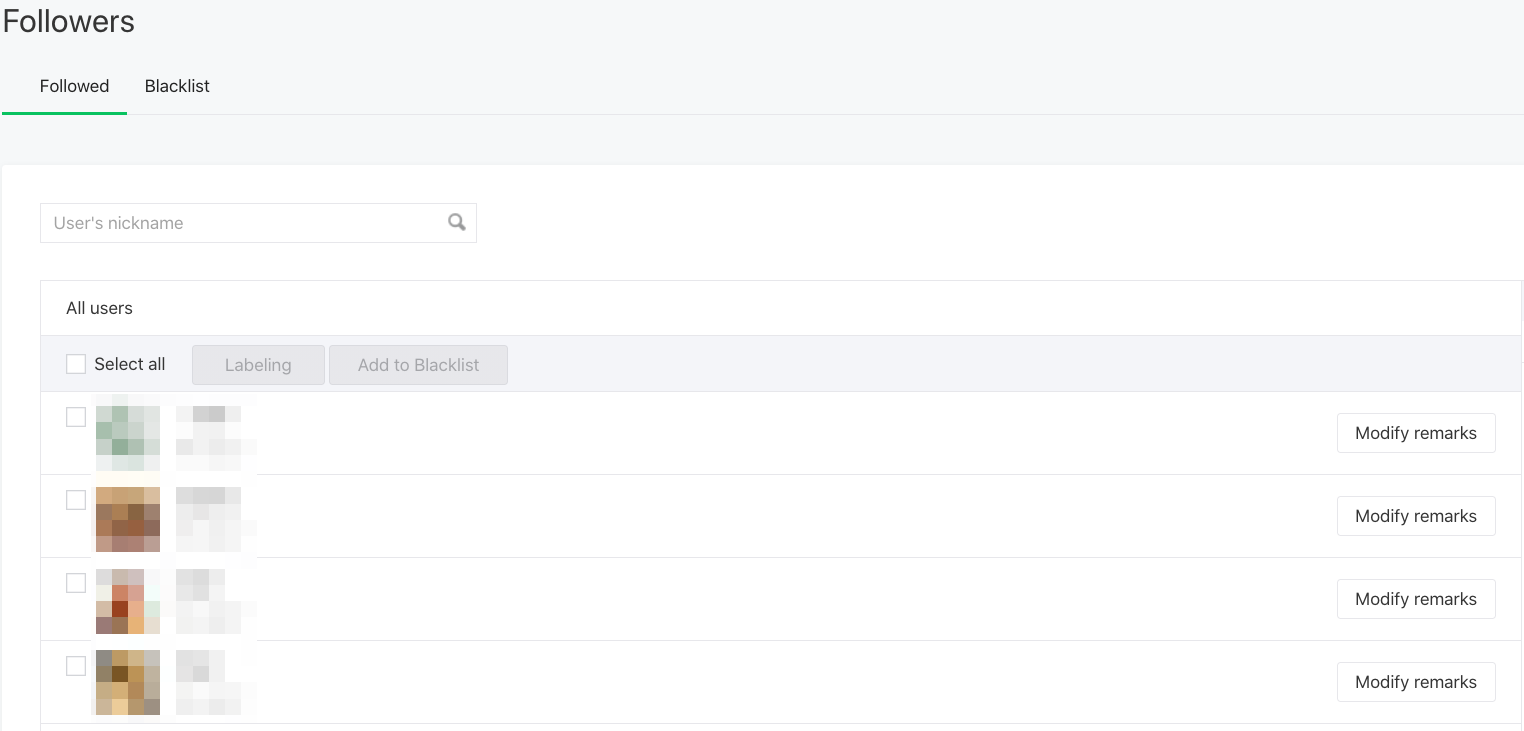Screen dimensions: 1524x731
Task: Tick the Select all checkbox
Action: pos(76,364)
